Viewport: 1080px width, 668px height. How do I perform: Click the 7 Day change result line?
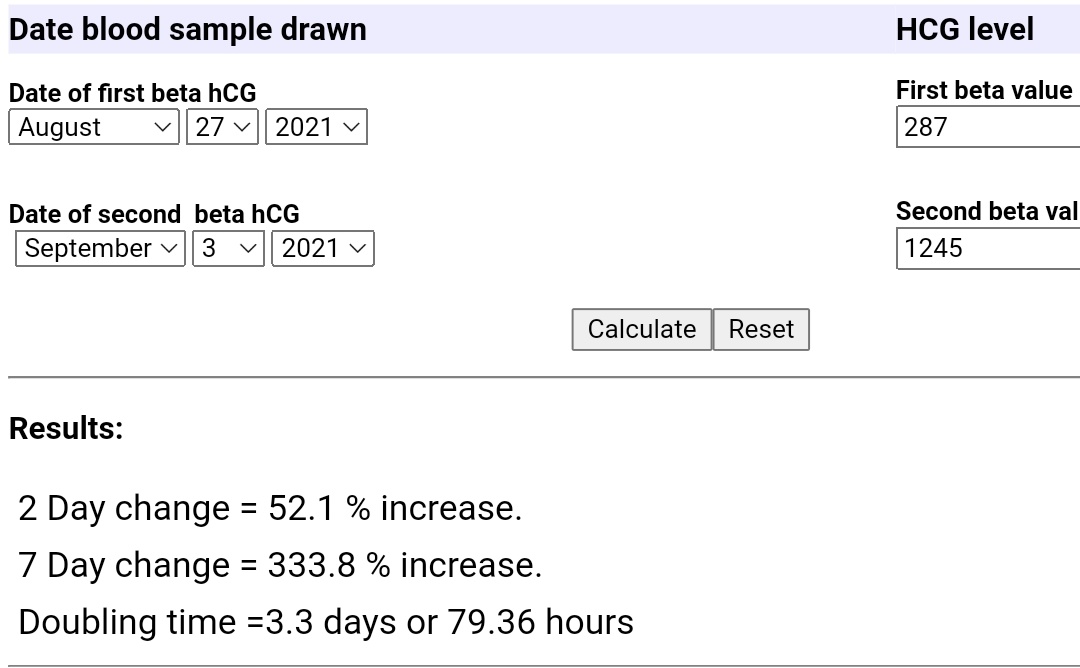[x=280, y=565]
